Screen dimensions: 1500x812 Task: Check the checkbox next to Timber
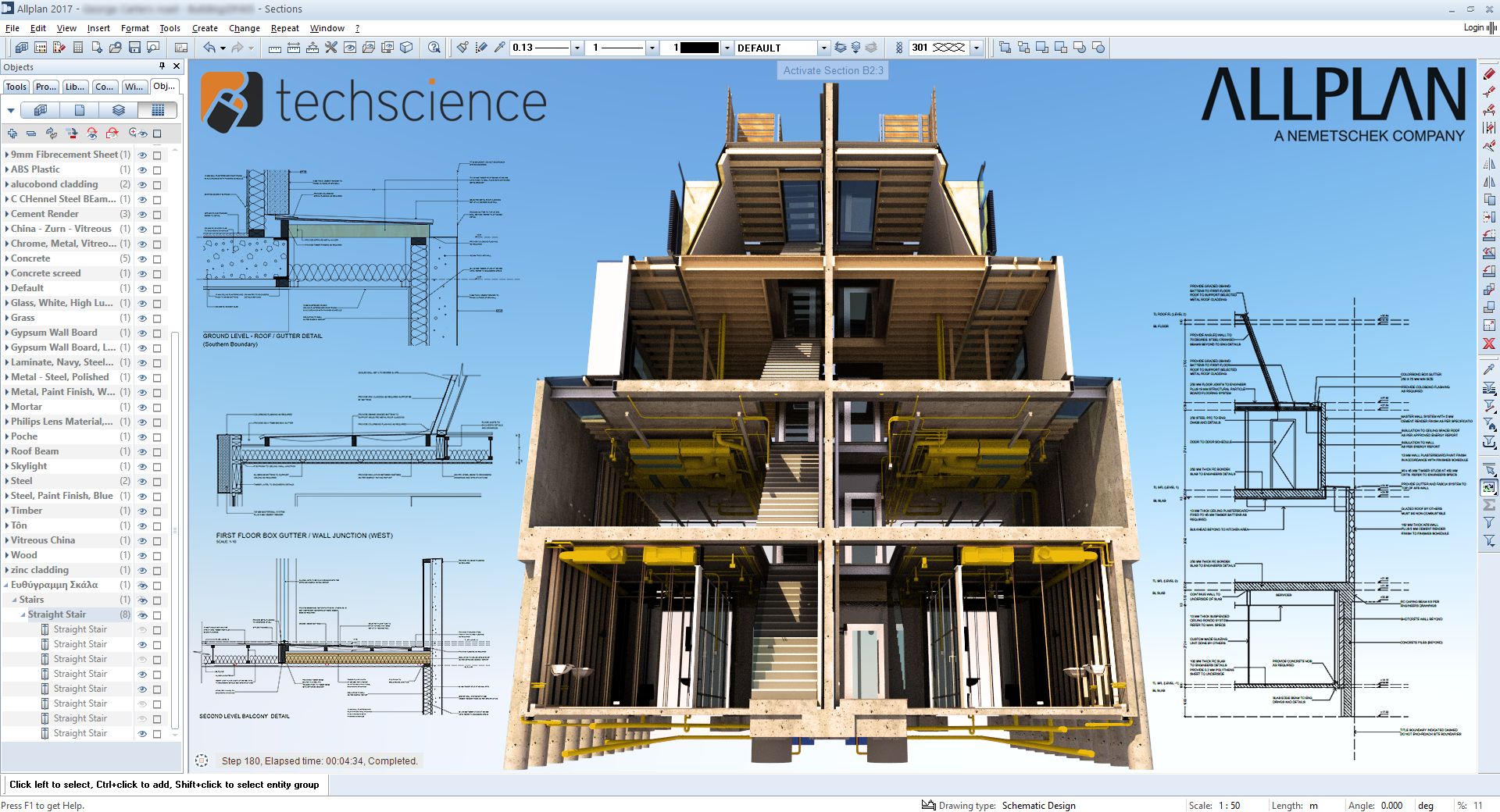pos(156,511)
